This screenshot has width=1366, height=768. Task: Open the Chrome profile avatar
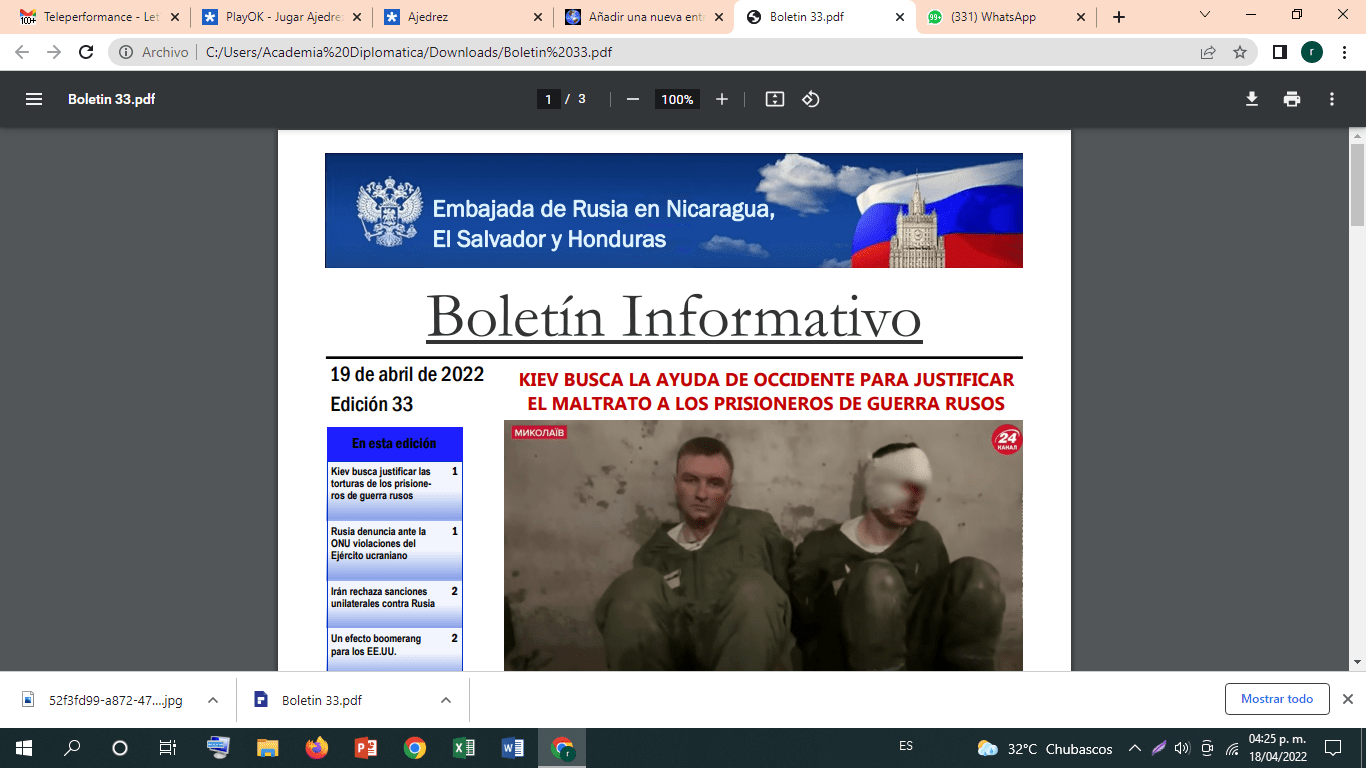pos(1312,52)
